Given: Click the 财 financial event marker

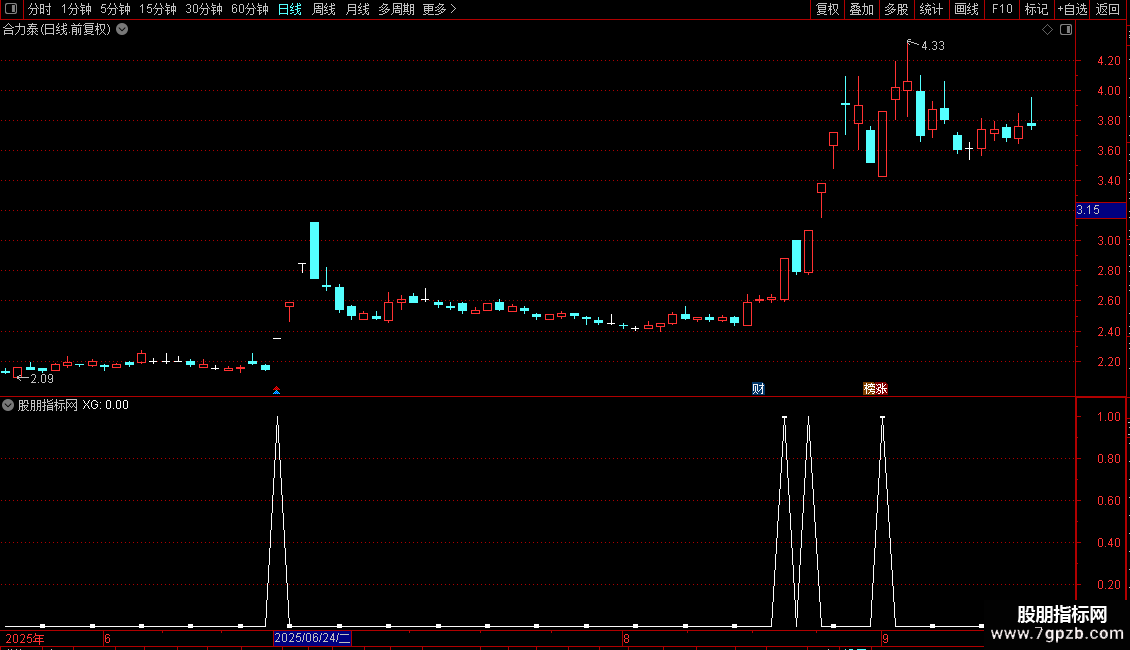Looking at the screenshot, I should (758, 389).
